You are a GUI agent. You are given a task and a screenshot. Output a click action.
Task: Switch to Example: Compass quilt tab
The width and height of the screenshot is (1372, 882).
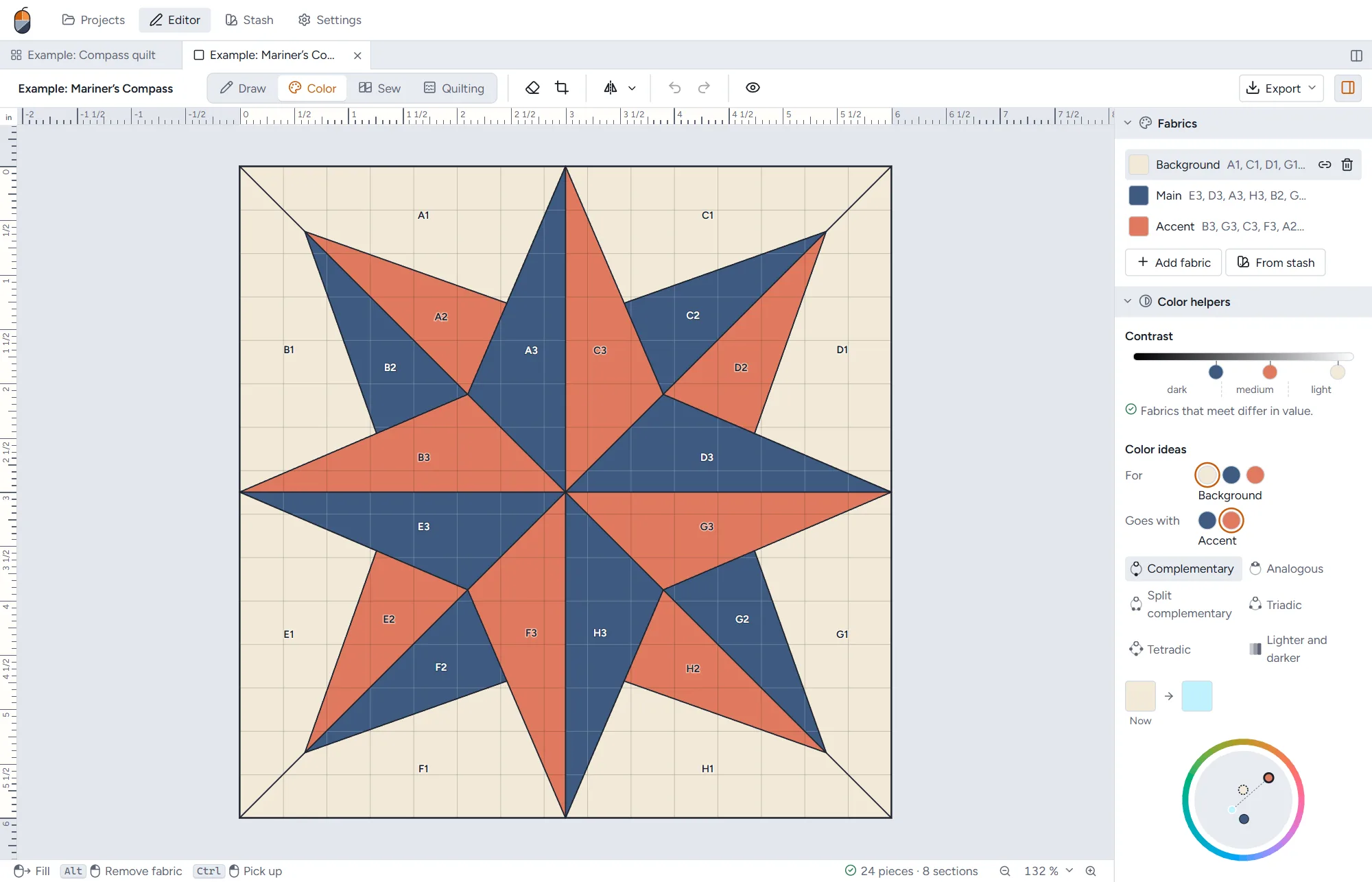(x=91, y=55)
